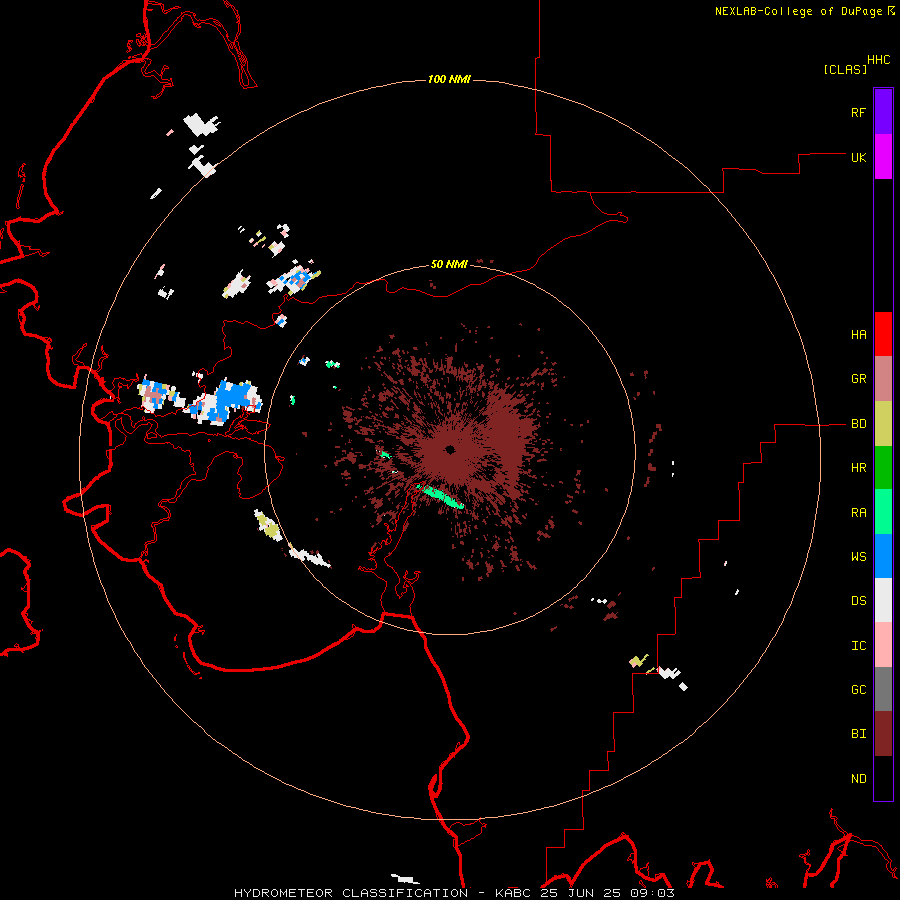Click the UK legend label
Viewport: 900px width, 900px height.
(x=858, y=157)
